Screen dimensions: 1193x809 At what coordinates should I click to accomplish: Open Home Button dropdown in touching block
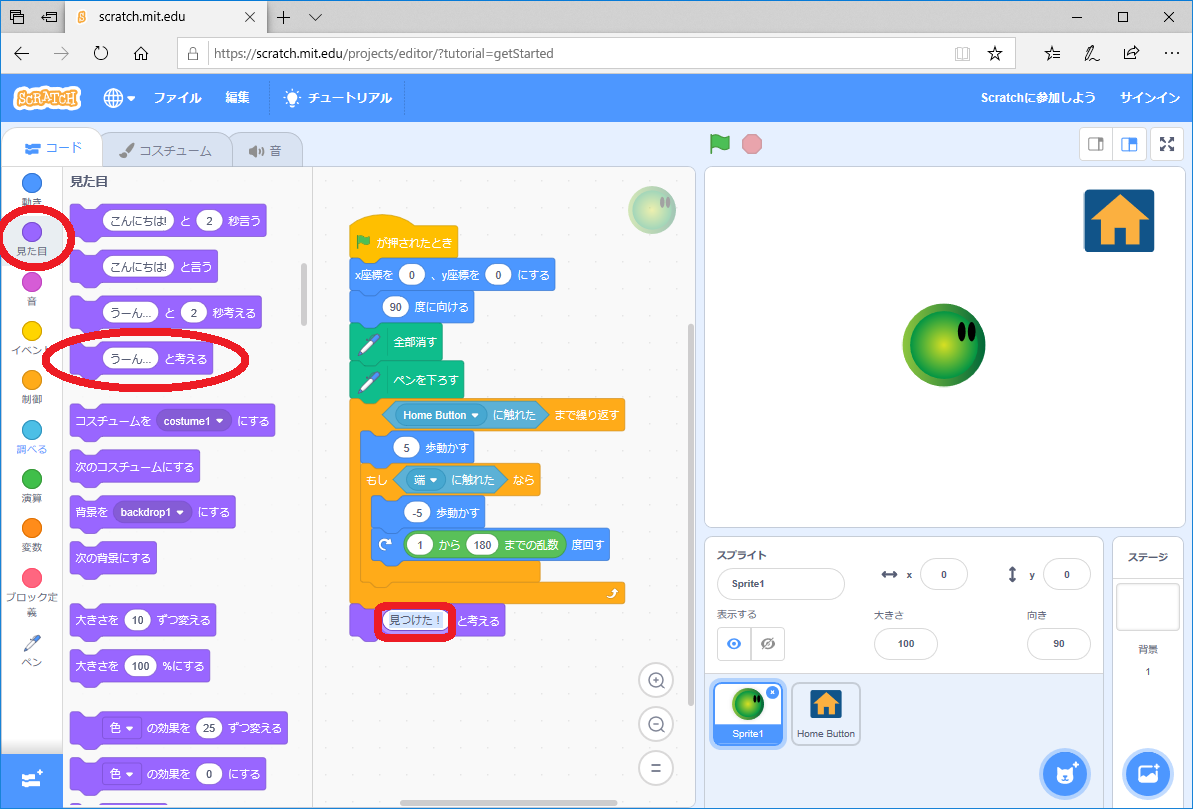pyautogui.click(x=441, y=415)
